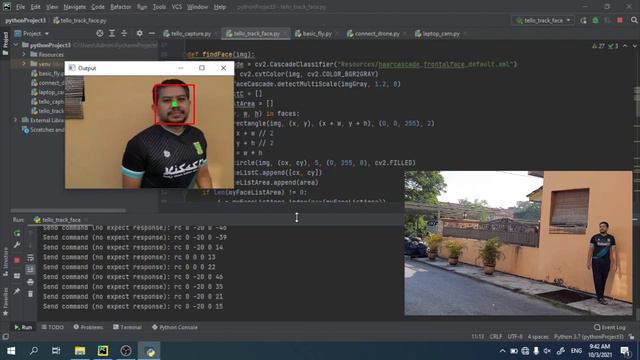Open Search Everywhere magnifier icon

tap(634, 20)
